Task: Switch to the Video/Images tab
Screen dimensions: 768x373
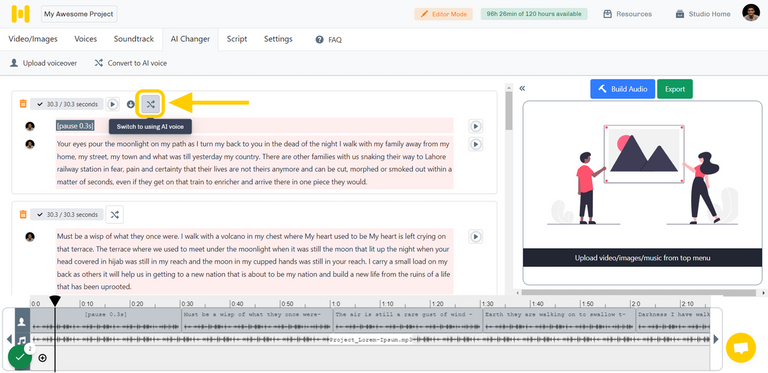Action: (x=33, y=39)
